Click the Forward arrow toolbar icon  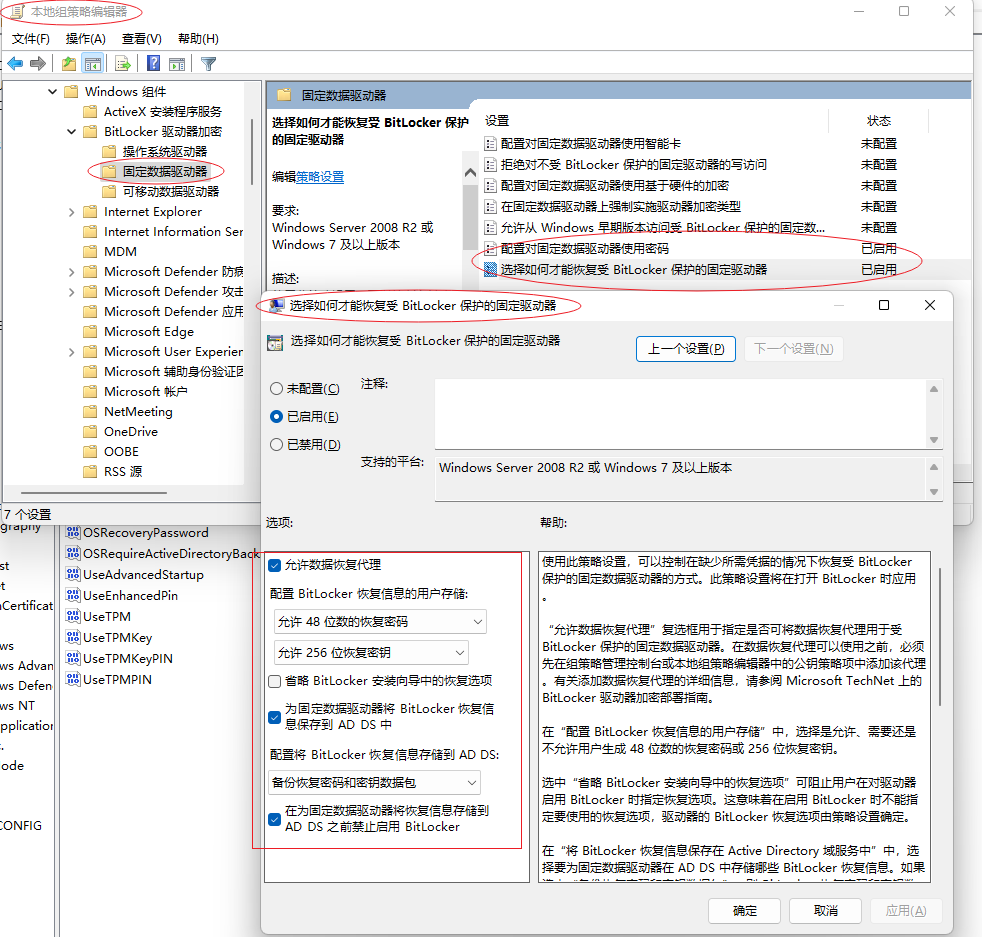(x=38, y=63)
